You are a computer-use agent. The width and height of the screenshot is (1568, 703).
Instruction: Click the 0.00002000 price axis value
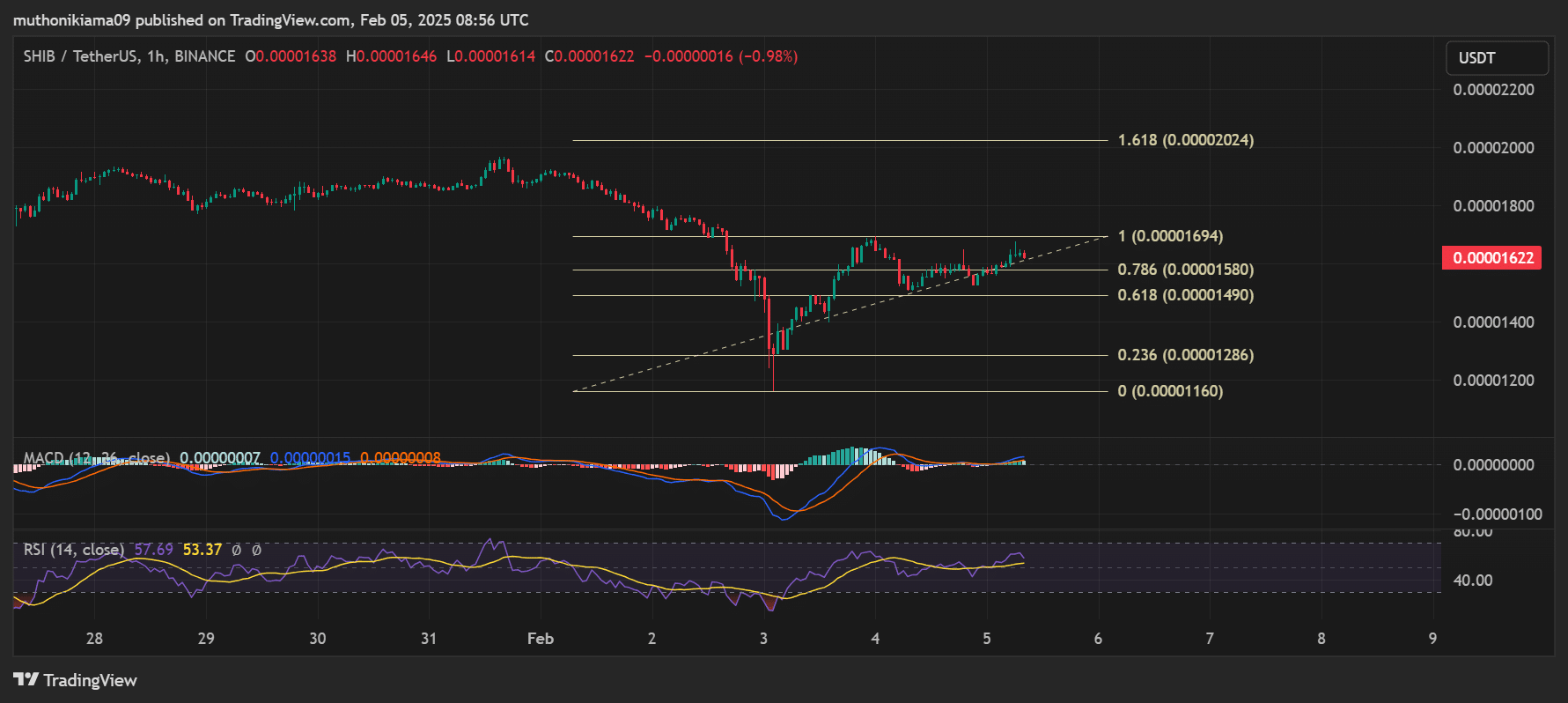[x=1494, y=148]
